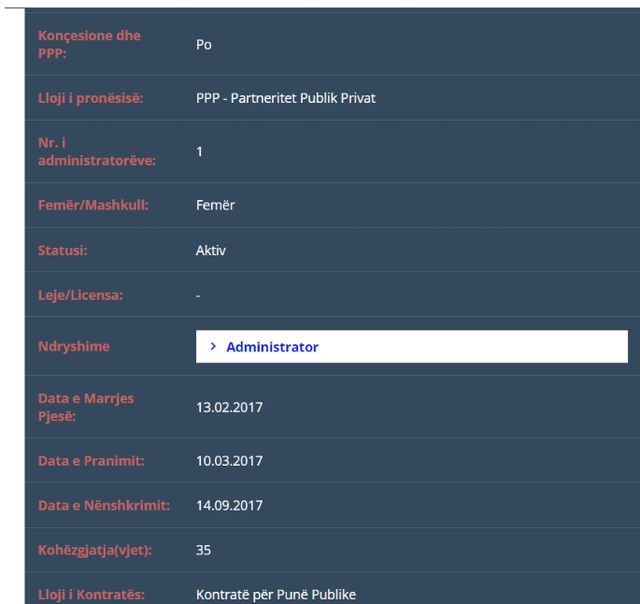Viewport: 640px width, 604px height.
Task: Click the 'Statusi:' label
Action: pyautogui.click(x=63, y=250)
